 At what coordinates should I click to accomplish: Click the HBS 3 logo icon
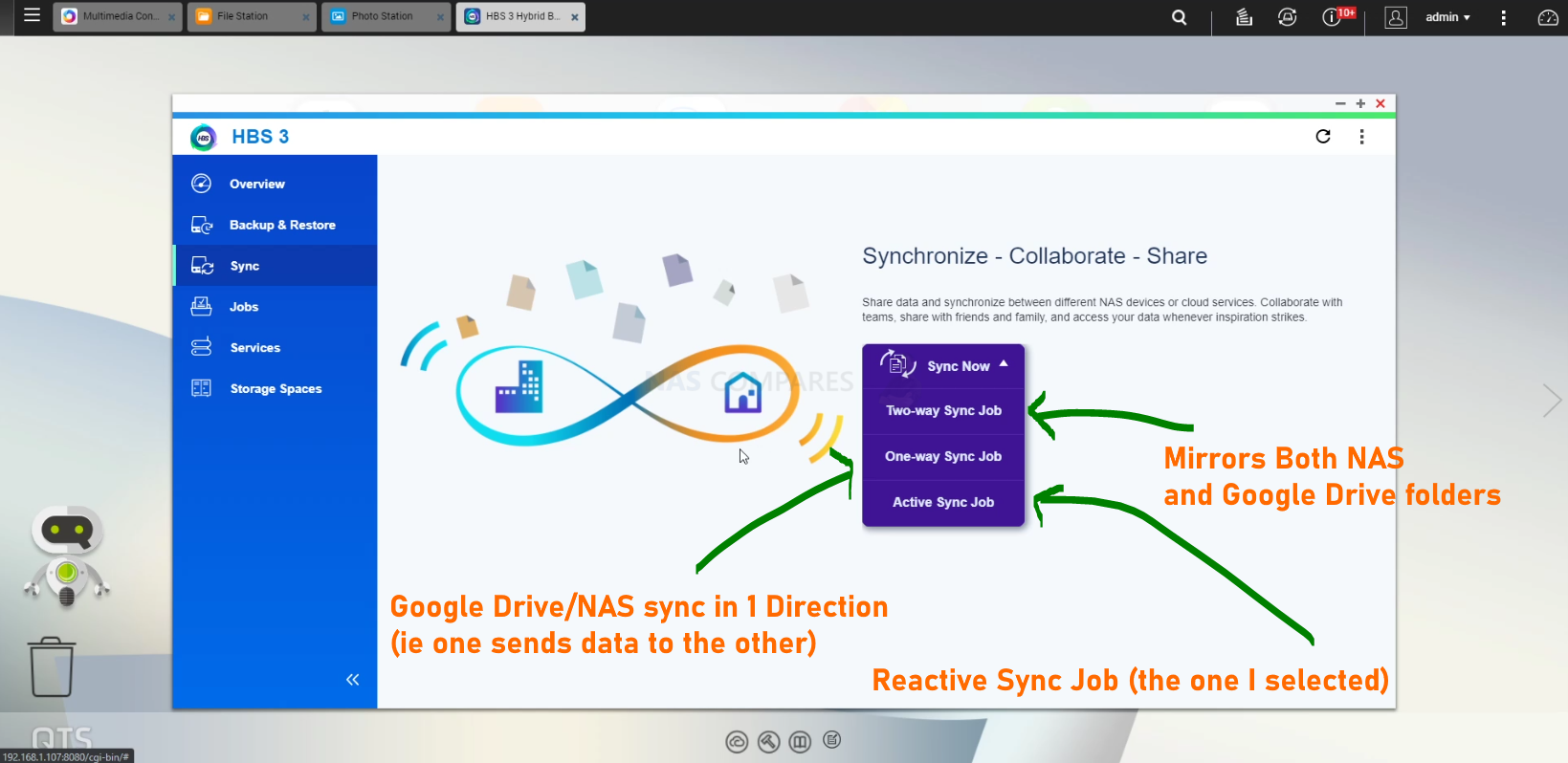203,138
